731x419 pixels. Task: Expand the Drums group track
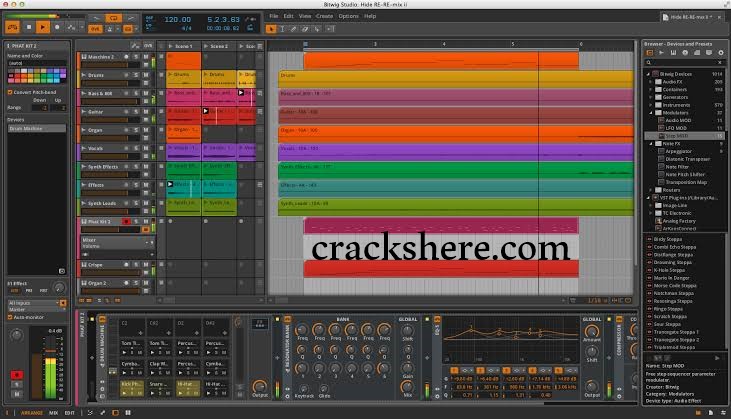83,75
